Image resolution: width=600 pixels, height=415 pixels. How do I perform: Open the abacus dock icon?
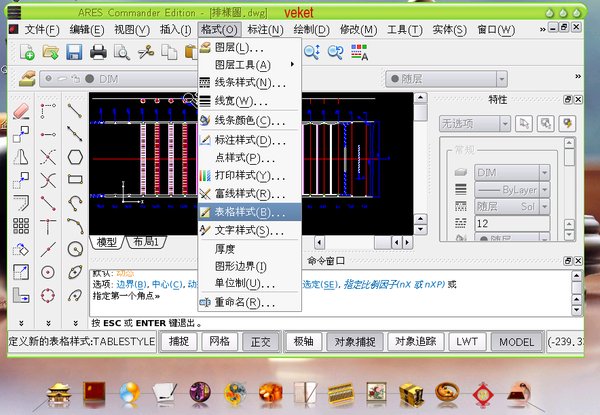pos(341,393)
